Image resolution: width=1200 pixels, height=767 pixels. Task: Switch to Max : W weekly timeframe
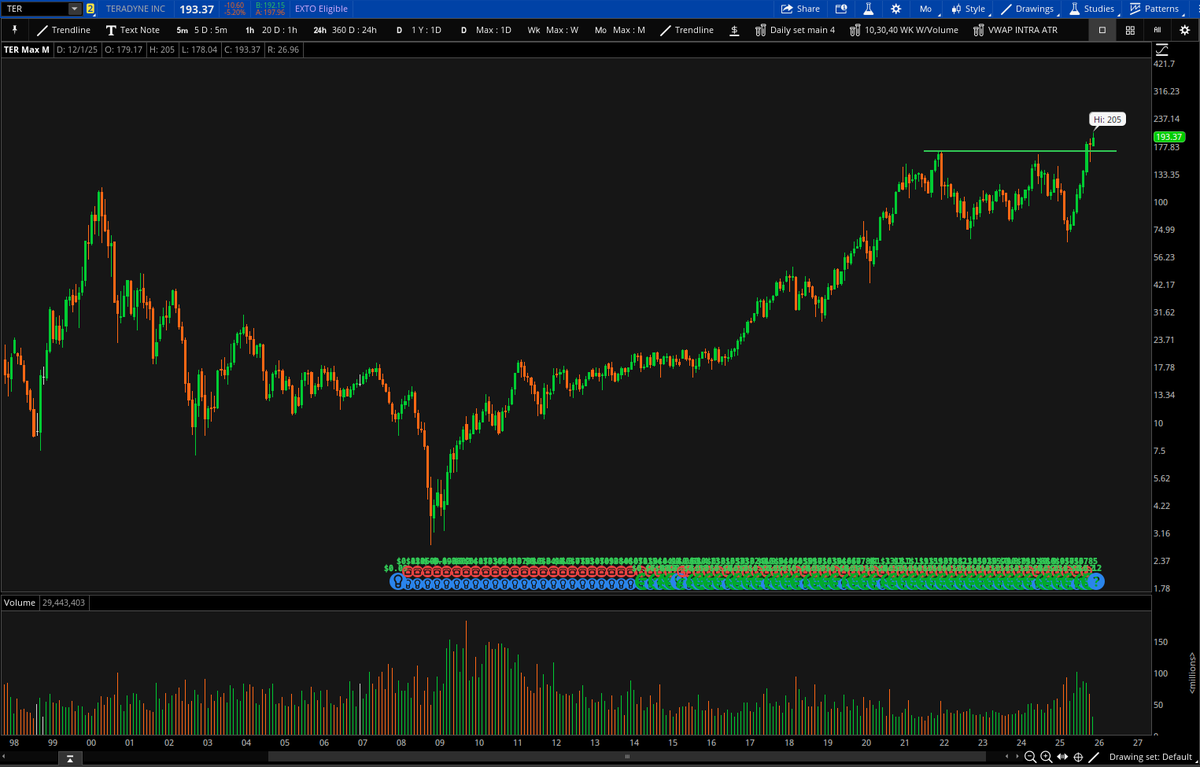553,30
